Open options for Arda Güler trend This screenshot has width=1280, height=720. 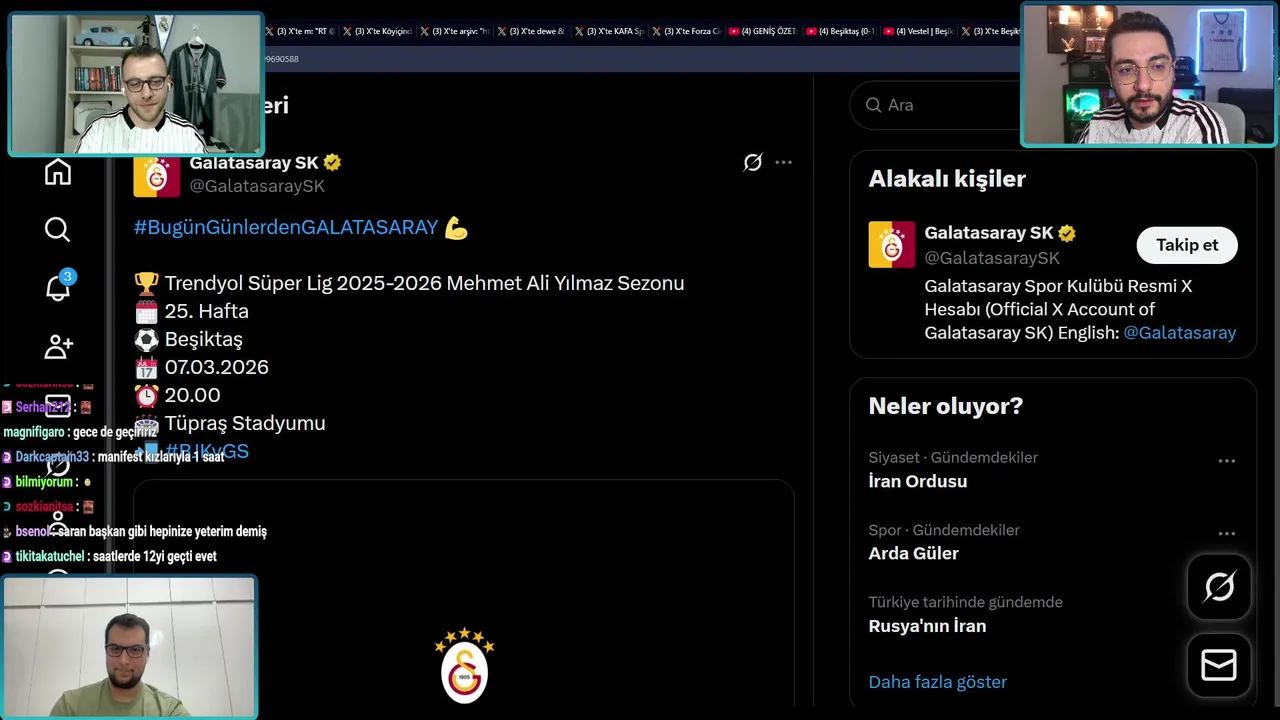click(1227, 534)
